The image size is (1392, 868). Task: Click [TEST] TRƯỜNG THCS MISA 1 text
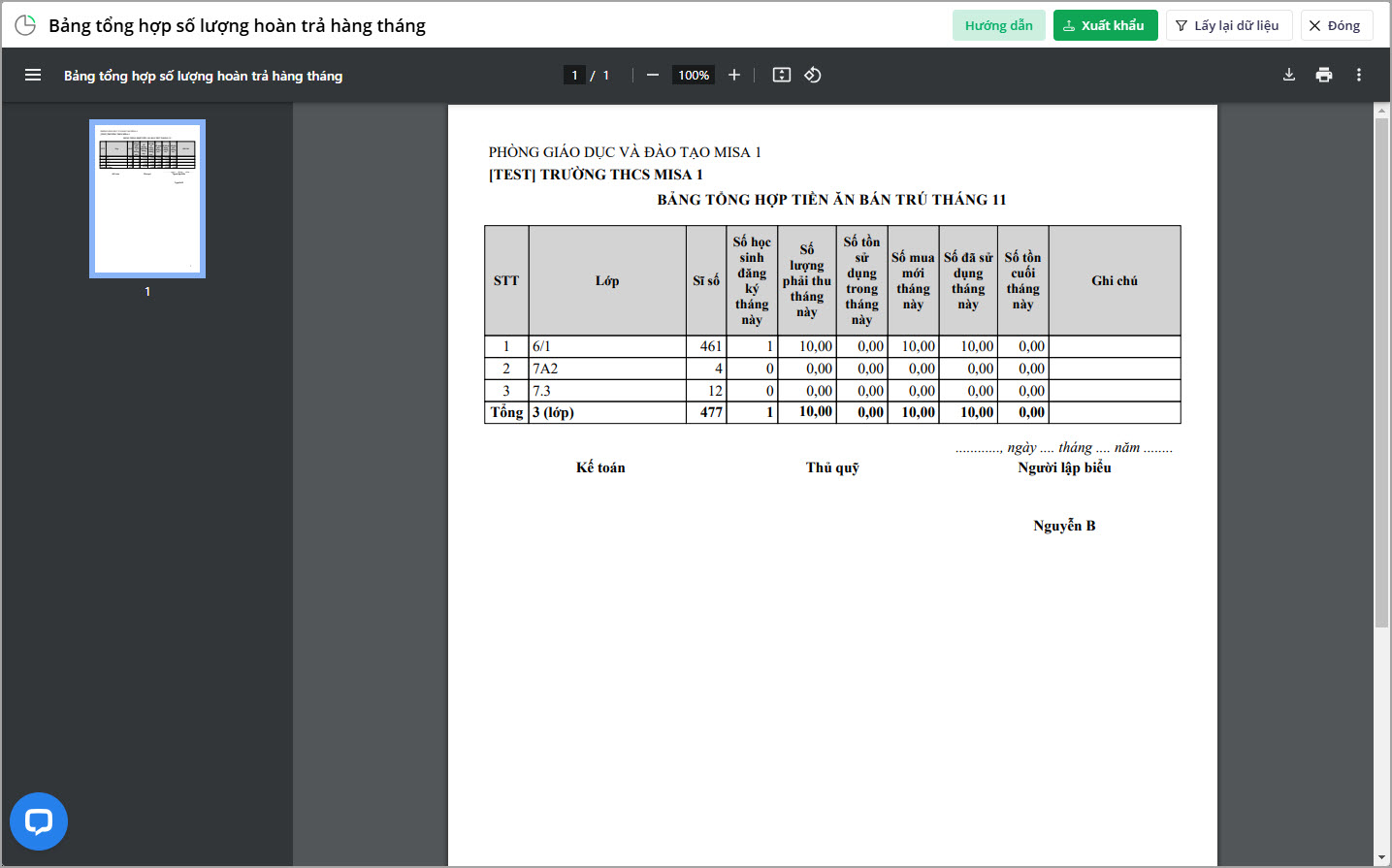[596, 175]
